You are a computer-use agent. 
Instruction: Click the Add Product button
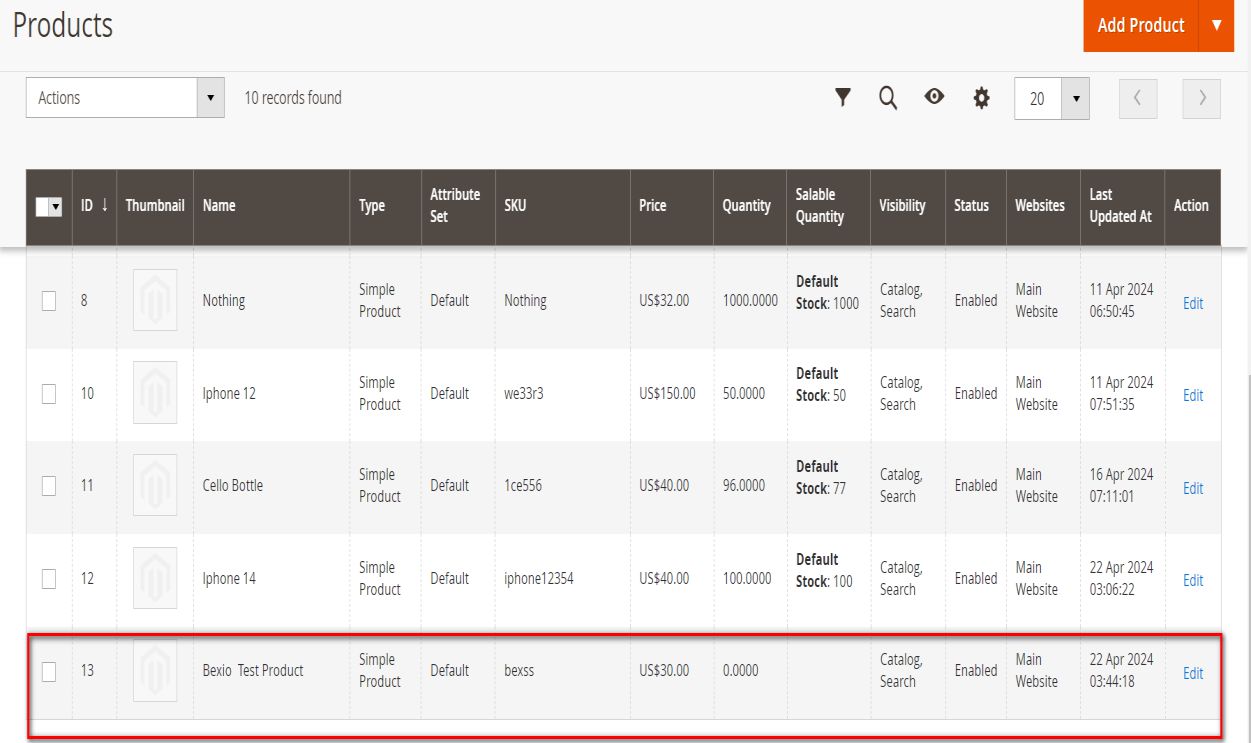tap(1140, 25)
